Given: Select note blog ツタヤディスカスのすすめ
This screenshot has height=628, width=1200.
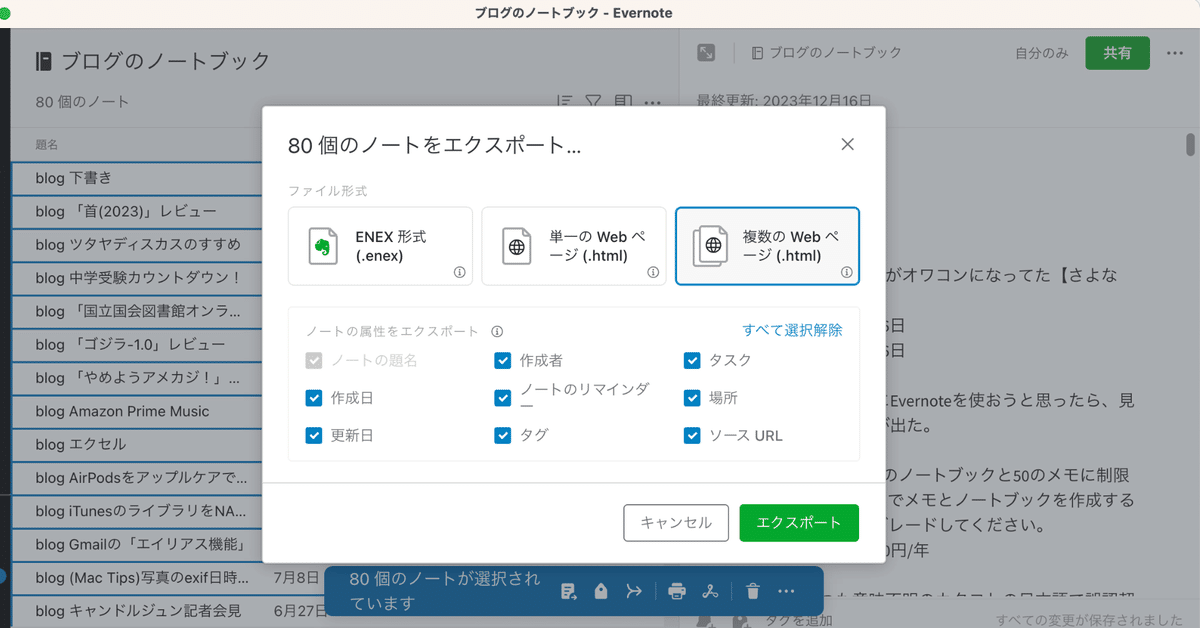Looking at the screenshot, I should tap(137, 245).
